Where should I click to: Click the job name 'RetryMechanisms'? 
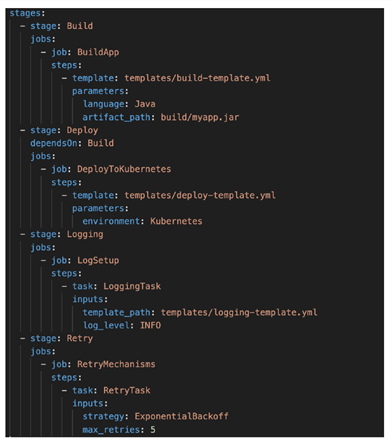116,364
